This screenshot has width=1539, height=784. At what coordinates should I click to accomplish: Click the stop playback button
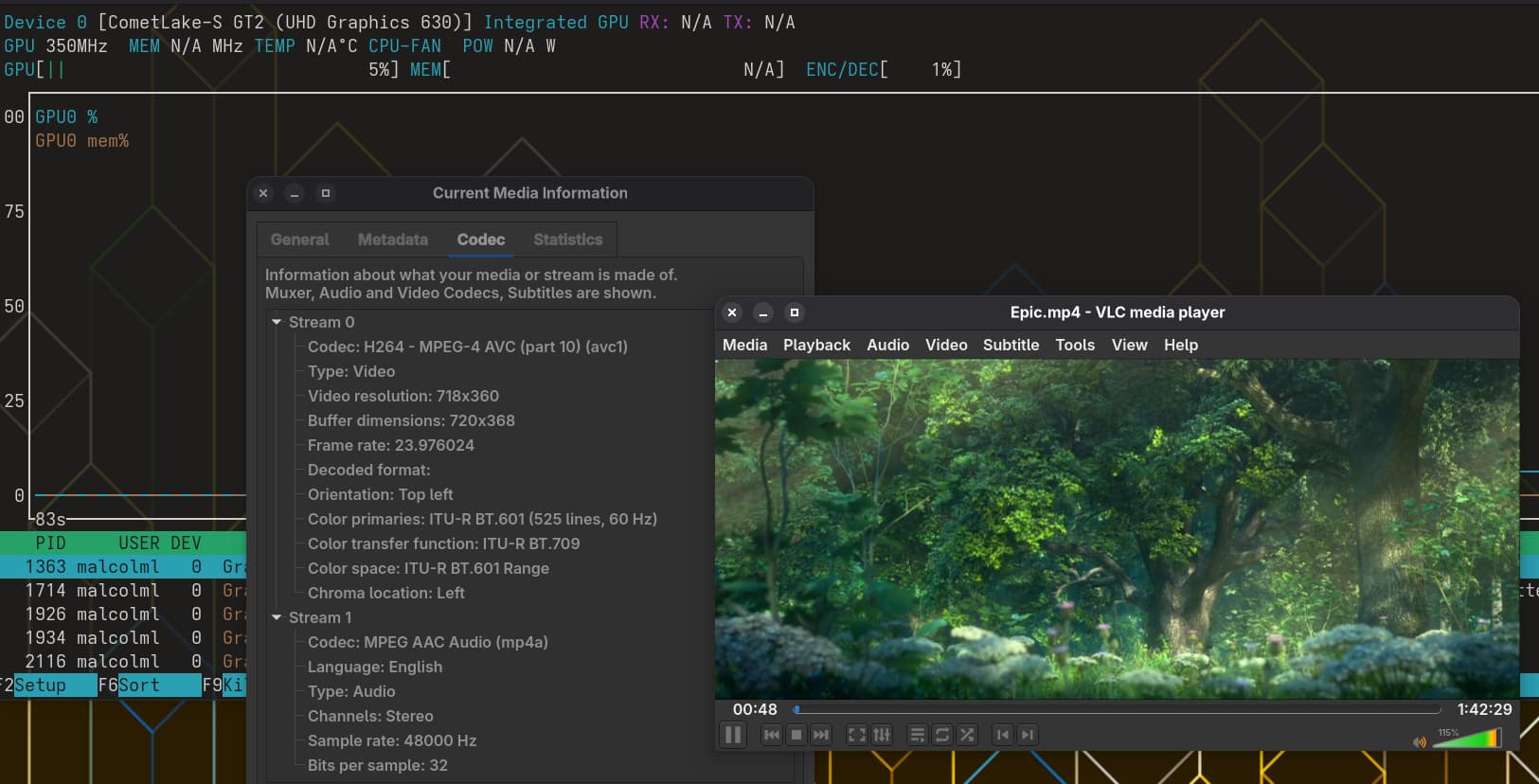click(x=796, y=735)
